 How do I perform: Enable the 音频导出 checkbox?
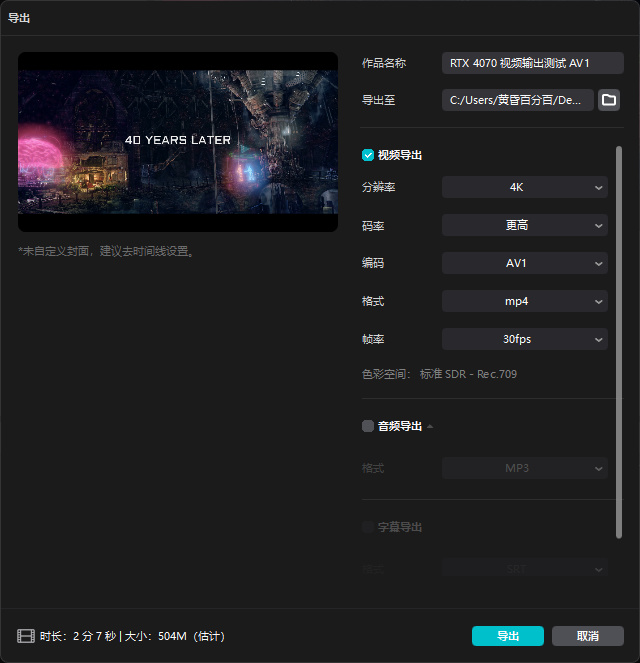pyautogui.click(x=368, y=426)
